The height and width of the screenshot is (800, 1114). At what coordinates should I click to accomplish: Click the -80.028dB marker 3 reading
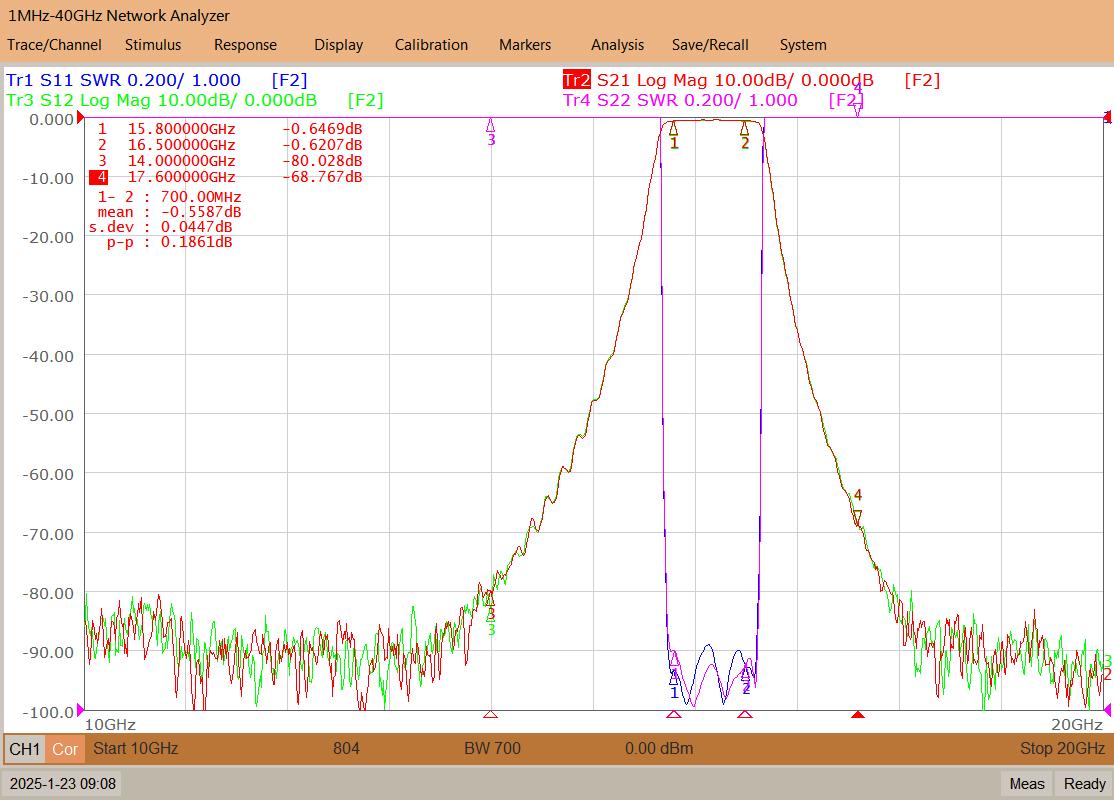tap(323, 161)
